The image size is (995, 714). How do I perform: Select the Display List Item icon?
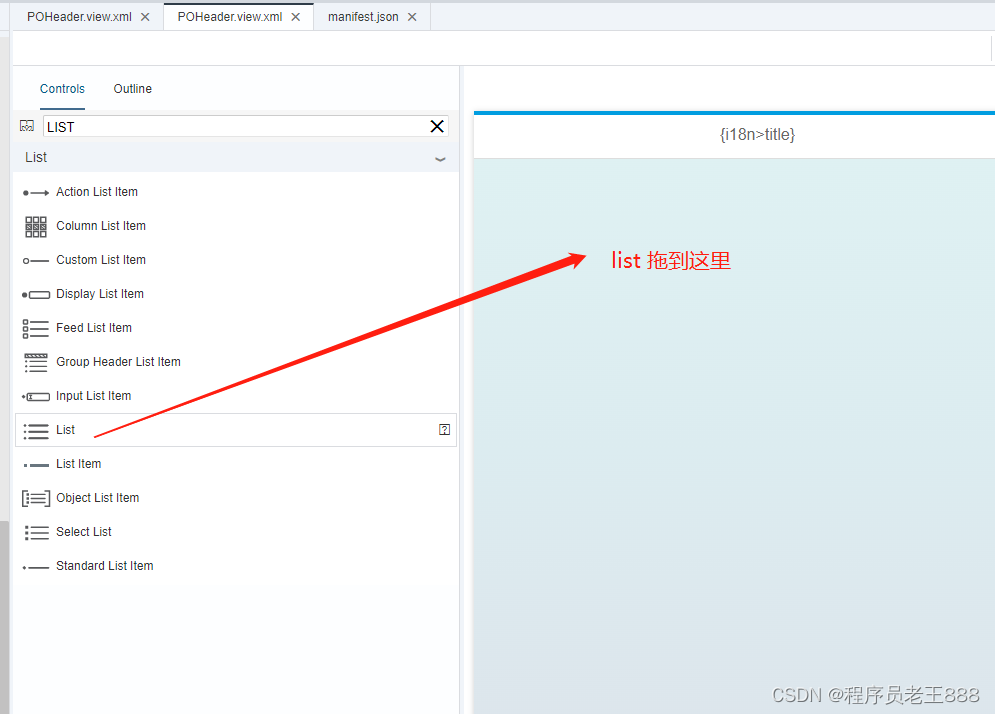[36, 294]
